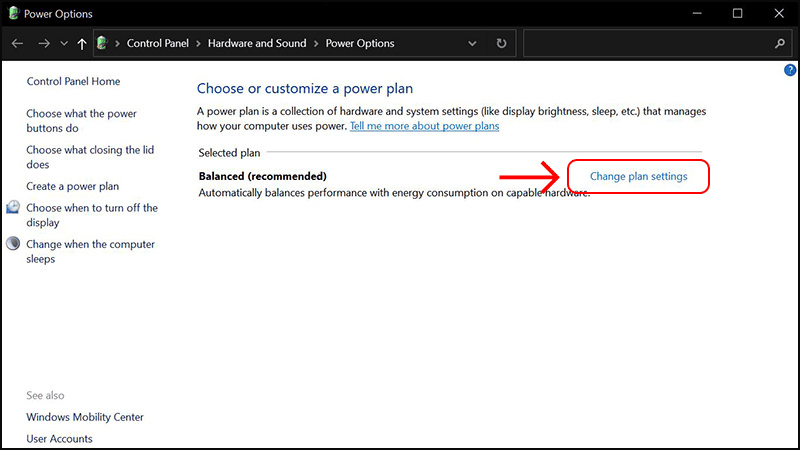Open the recent locations dropdown arrow

[64, 44]
